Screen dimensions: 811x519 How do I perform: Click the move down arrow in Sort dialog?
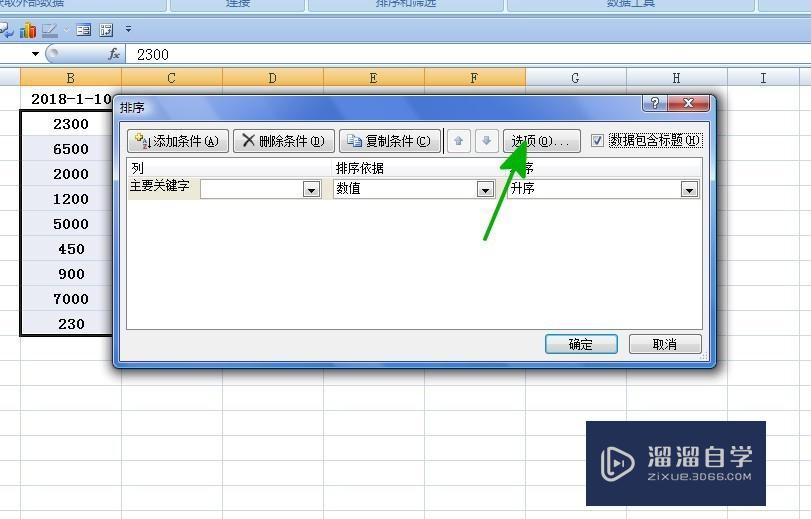[486, 141]
